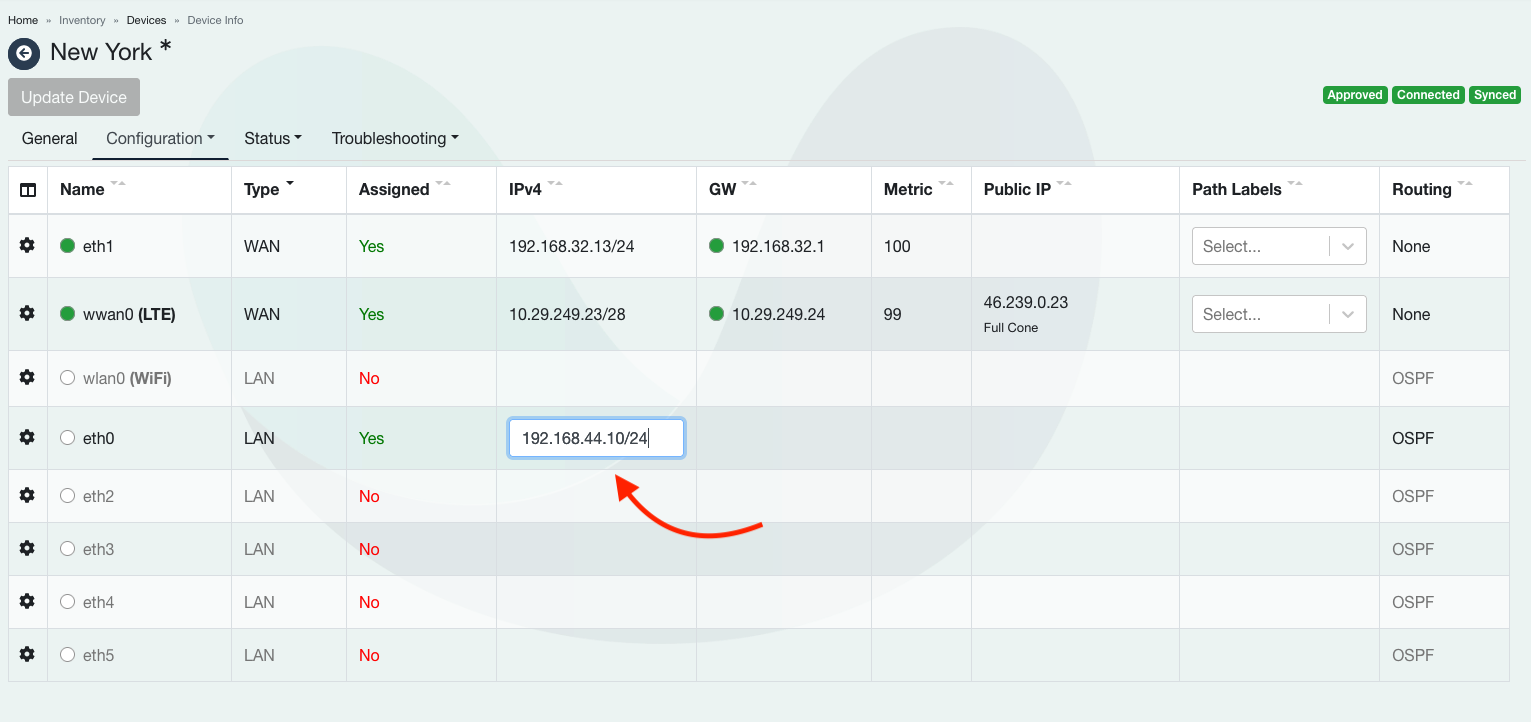Image resolution: width=1531 pixels, height=722 pixels.
Task: Open the Status tab menu
Action: tap(273, 139)
